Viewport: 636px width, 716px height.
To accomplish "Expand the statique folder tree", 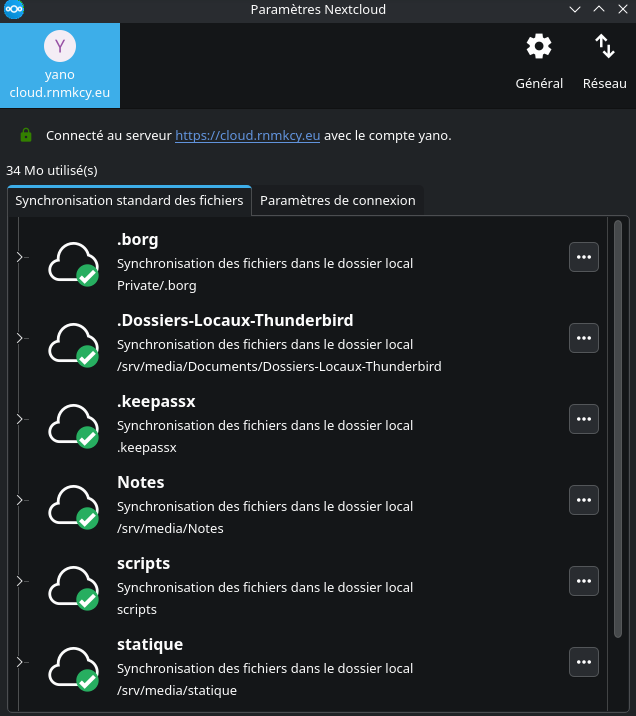I will tap(19, 662).
